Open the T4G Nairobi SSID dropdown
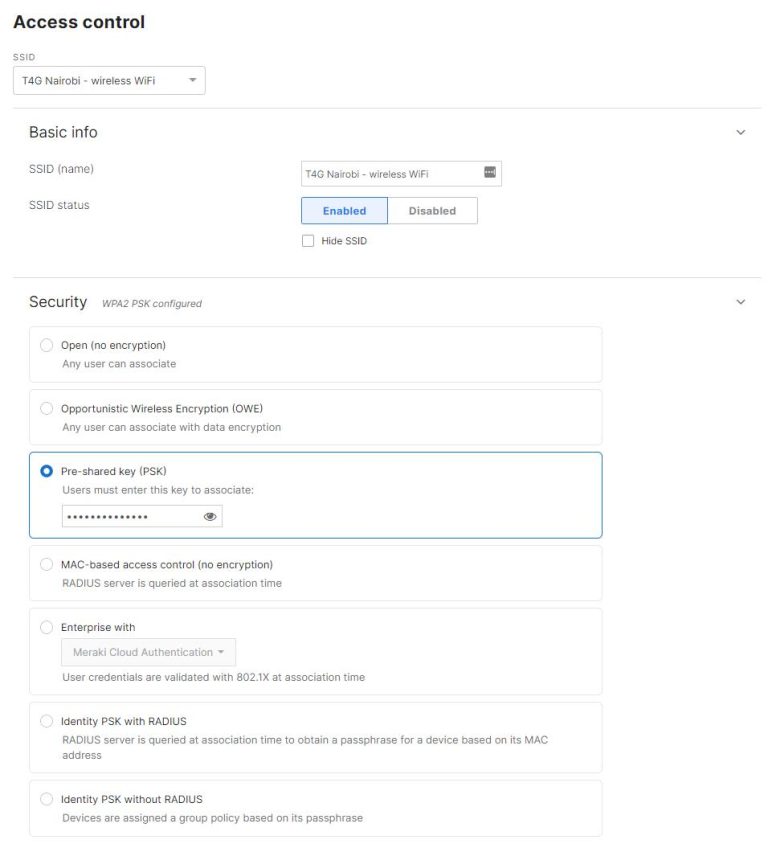This screenshot has width=768, height=844. click(109, 80)
